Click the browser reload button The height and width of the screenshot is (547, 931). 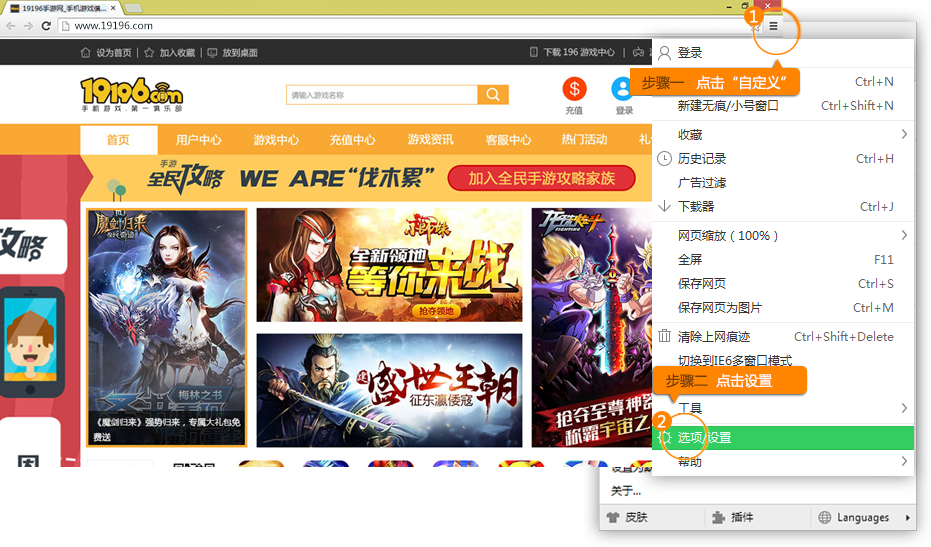click(x=46, y=25)
